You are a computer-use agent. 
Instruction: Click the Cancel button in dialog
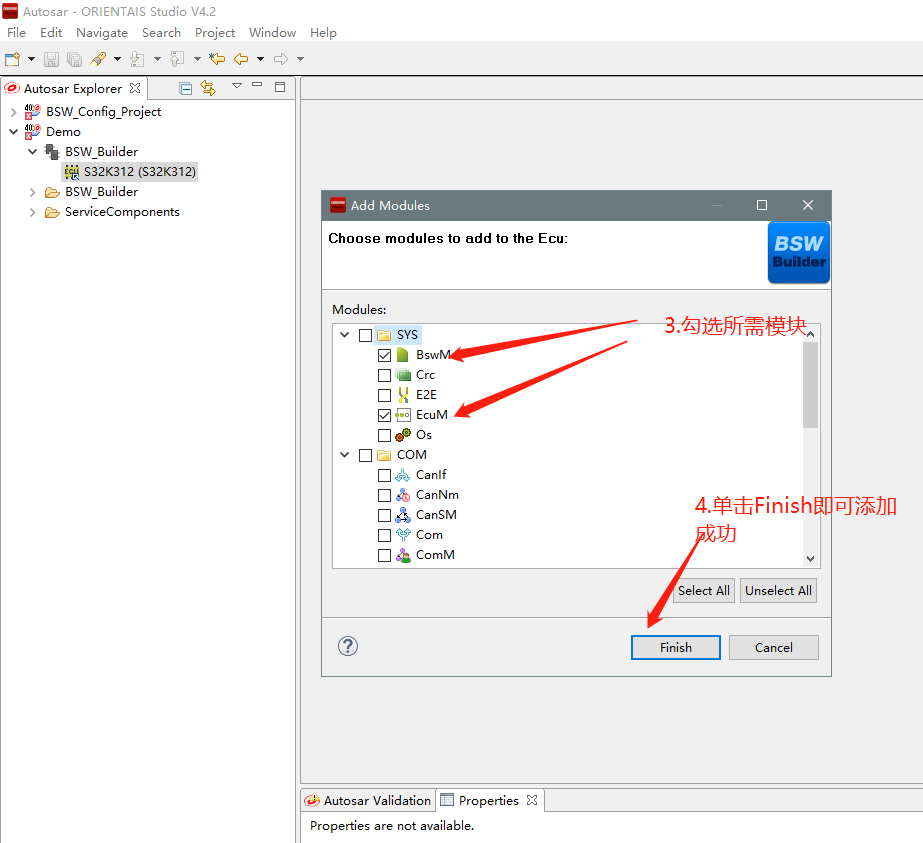773,647
